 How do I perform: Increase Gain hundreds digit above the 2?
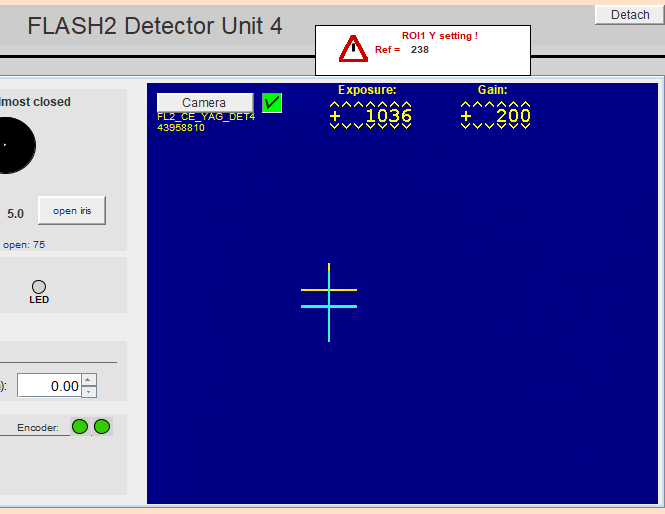coord(501,105)
